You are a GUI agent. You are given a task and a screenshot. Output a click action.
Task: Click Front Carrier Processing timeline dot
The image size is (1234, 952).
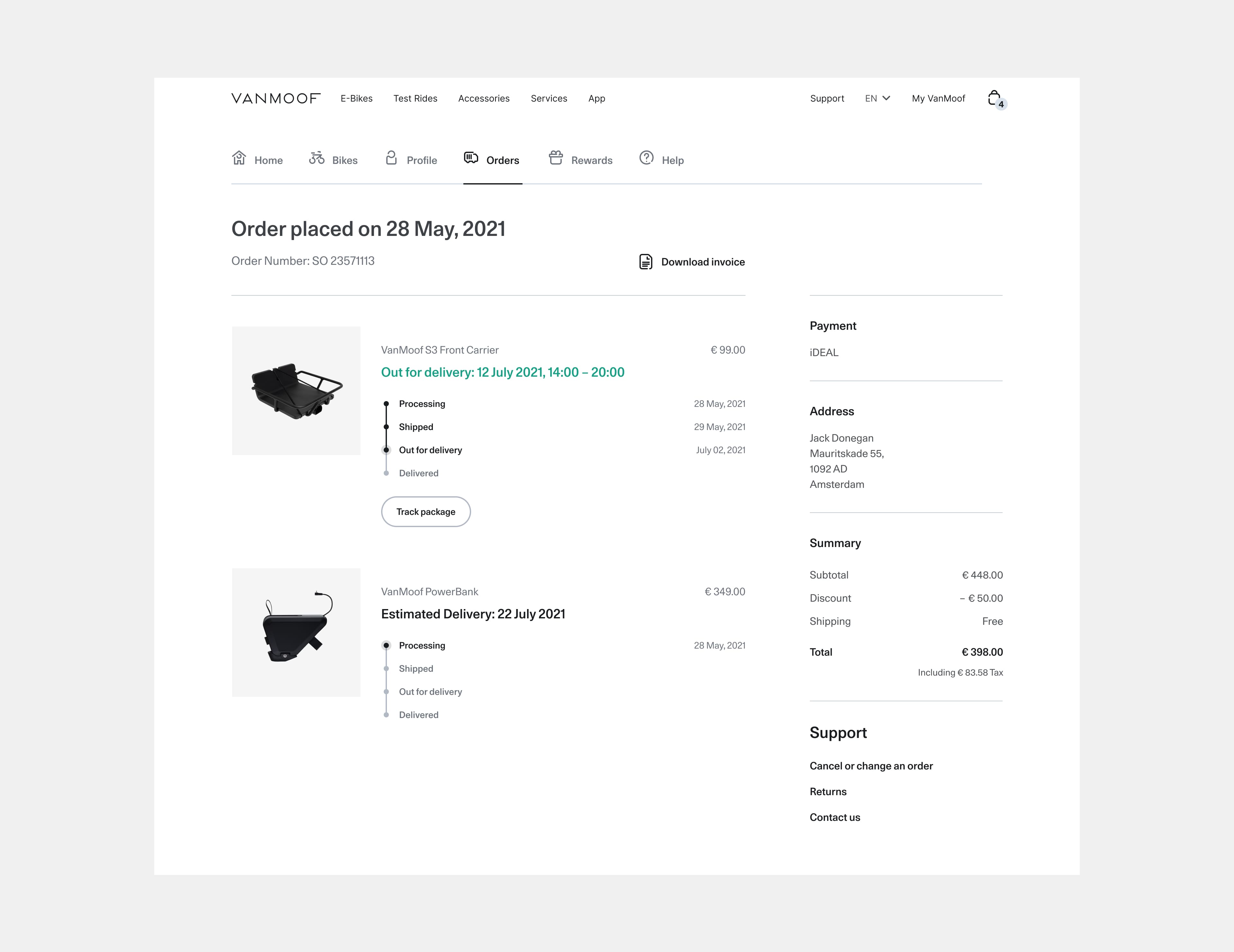[x=387, y=404]
